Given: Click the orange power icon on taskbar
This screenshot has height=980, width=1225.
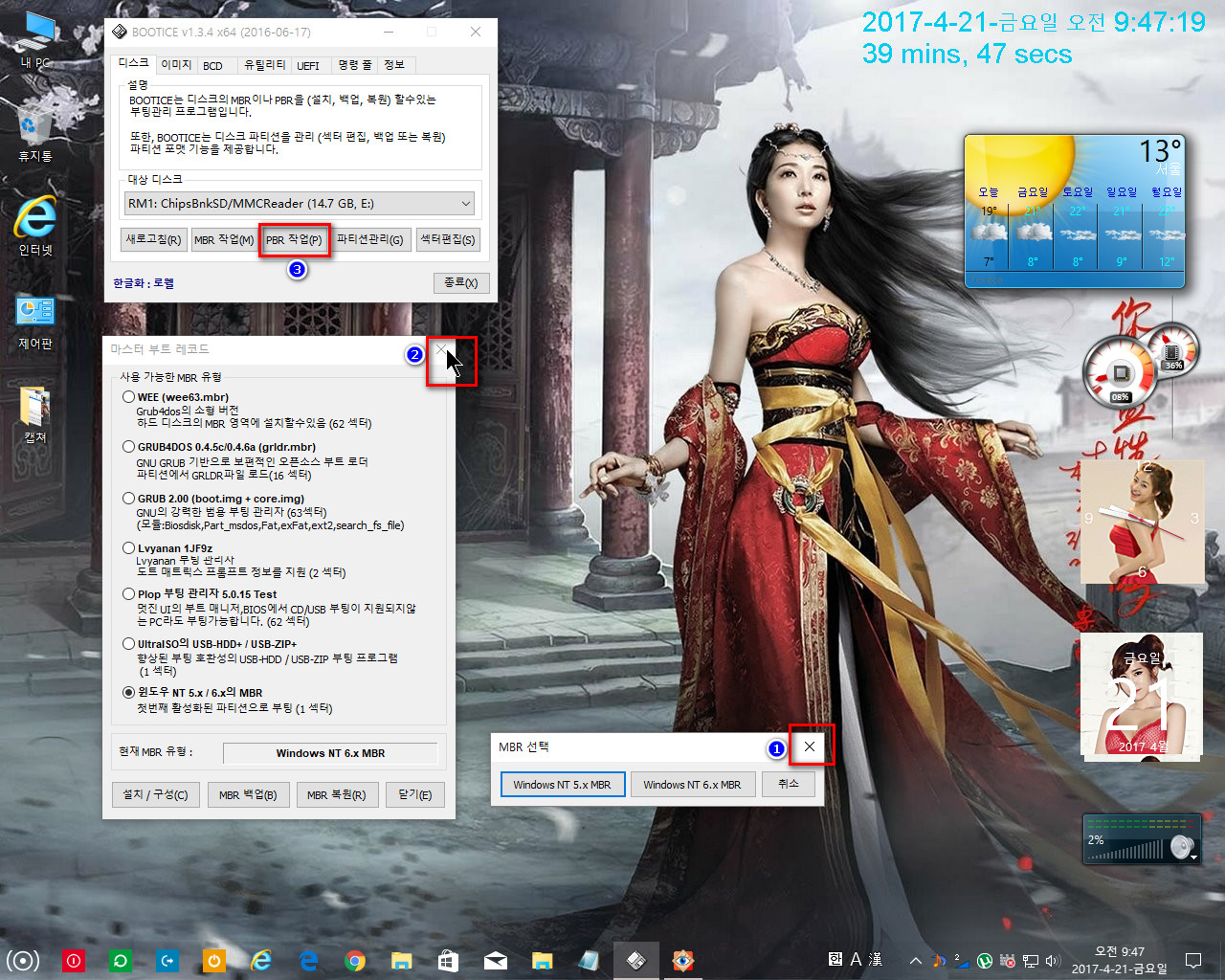Looking at the screenshot, I should [x=214, y=960].
